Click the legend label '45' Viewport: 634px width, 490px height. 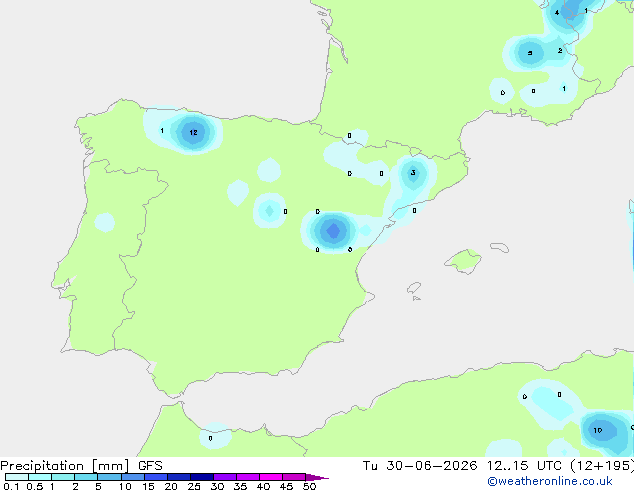click(x=286, y=486)
